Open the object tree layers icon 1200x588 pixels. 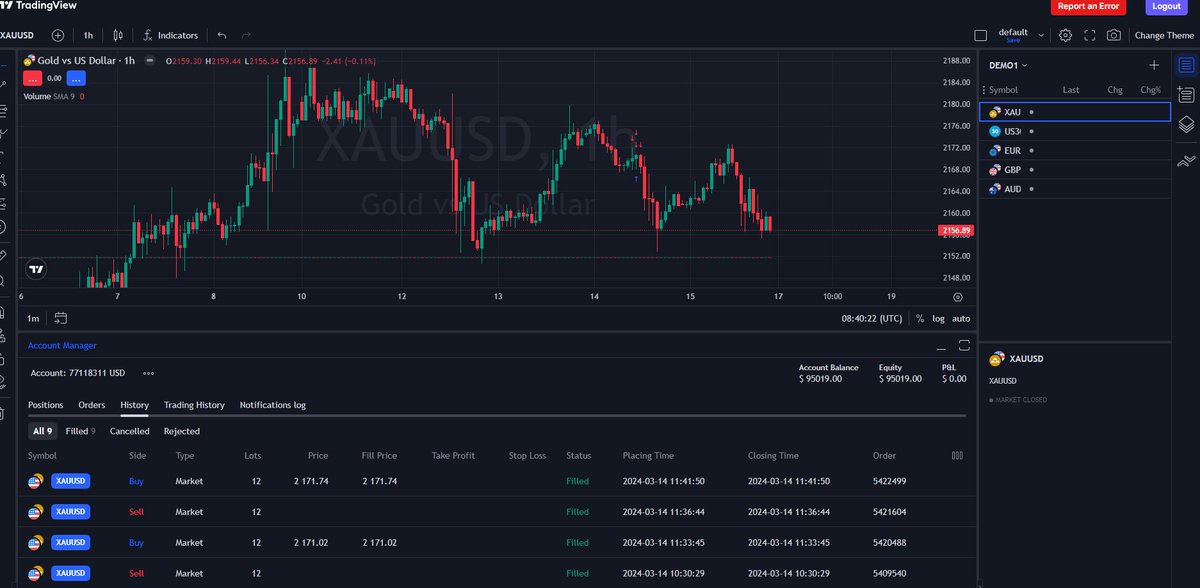(1186, 124)
